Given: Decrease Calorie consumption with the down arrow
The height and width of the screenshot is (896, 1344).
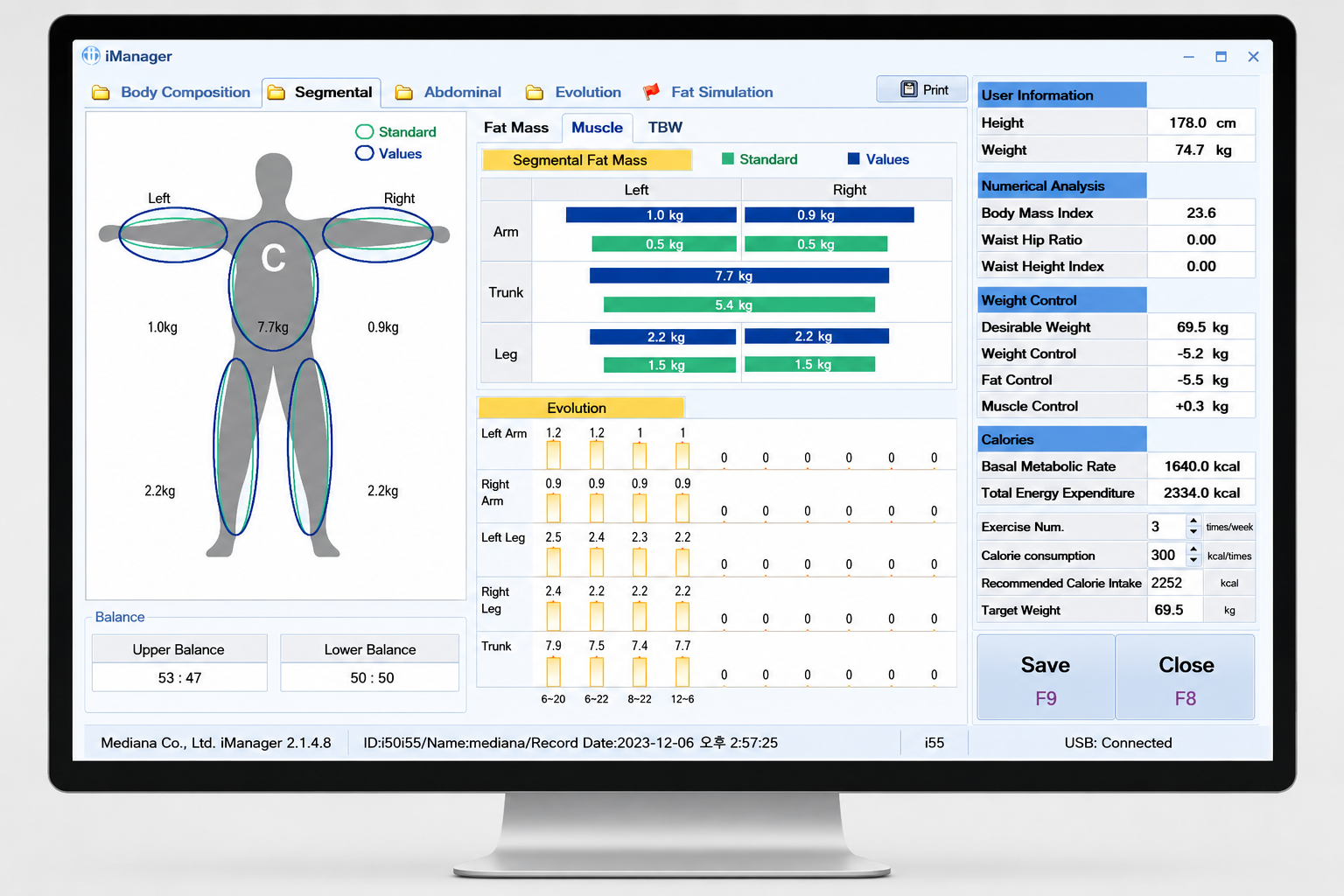Looking at the screenshot, I should 1193,561.
